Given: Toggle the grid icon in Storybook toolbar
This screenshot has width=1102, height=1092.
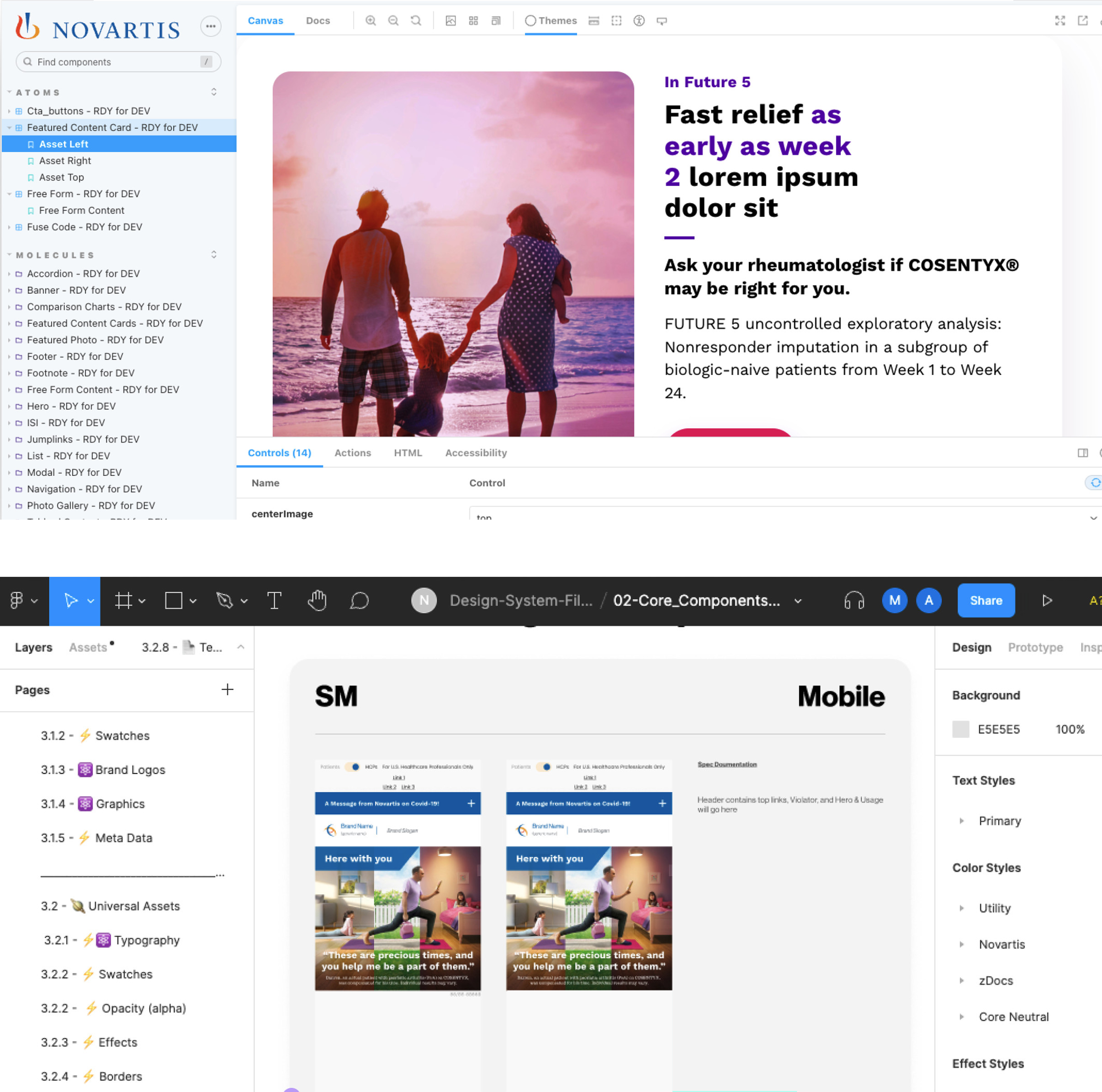Looking at the screenshot, I should tap(474, 20).
